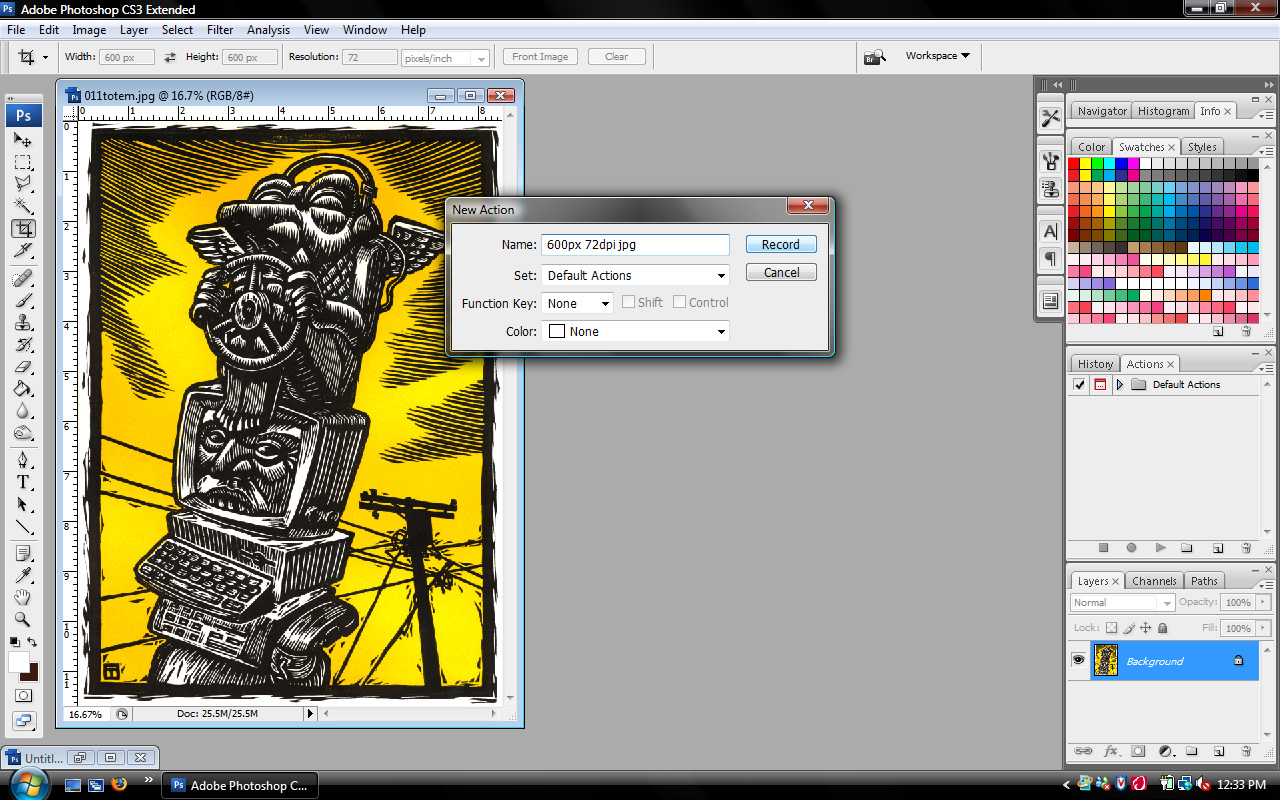Screen dimensions: 1280x800
Task: Open the Image menu
Action: (x=89, y=30)
